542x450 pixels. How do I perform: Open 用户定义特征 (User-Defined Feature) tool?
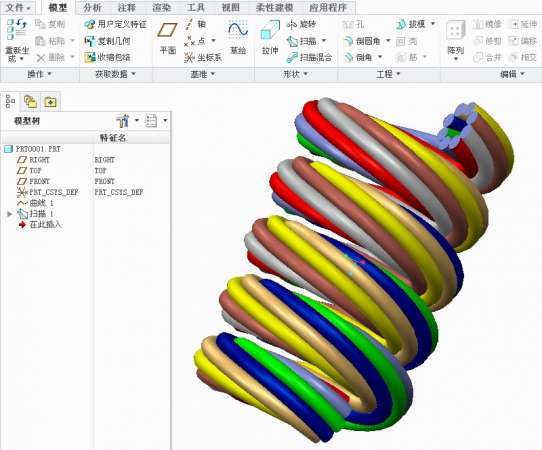tap(115, 24)
